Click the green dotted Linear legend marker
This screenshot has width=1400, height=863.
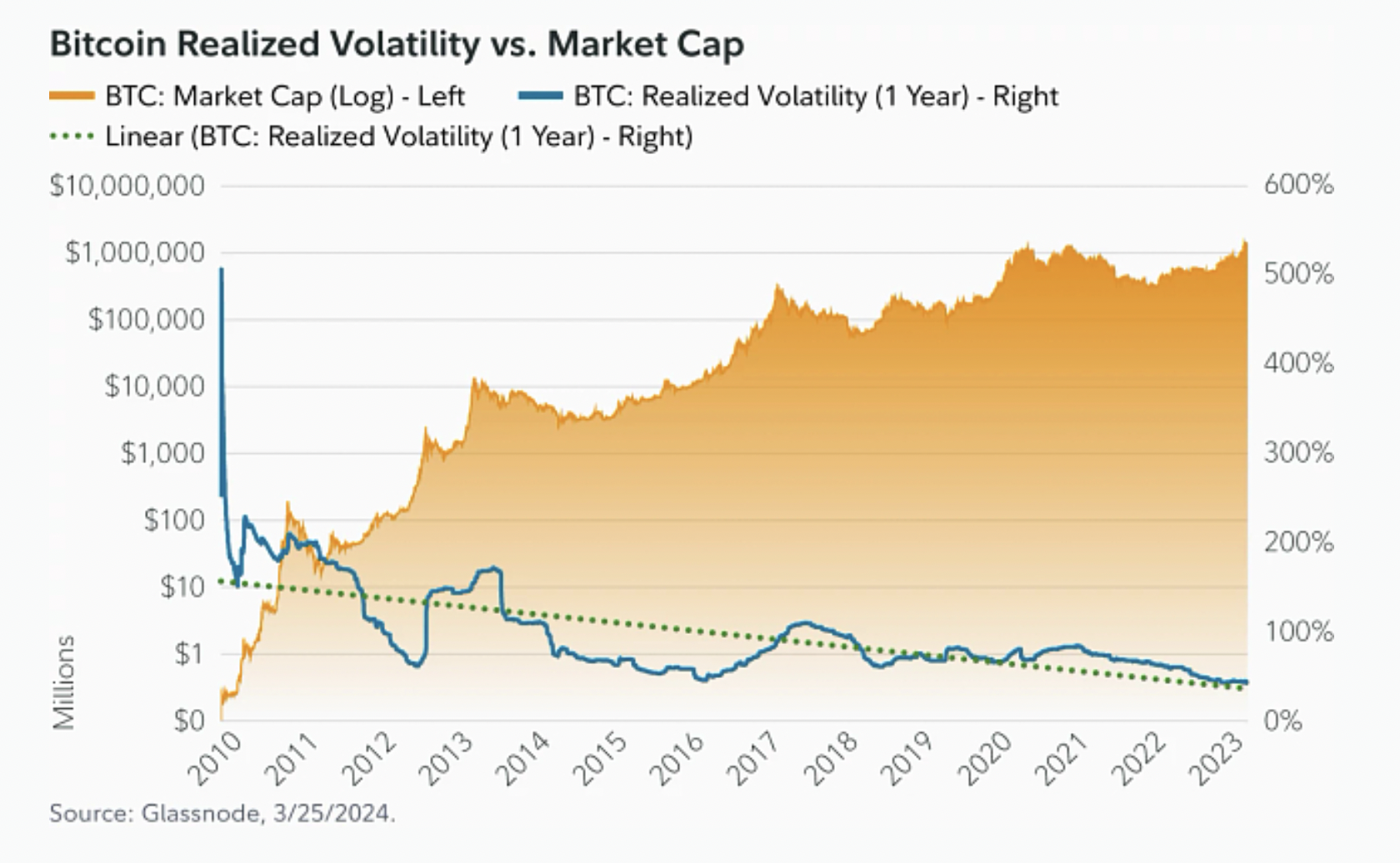pyautogui.click(x=72, y=137)
